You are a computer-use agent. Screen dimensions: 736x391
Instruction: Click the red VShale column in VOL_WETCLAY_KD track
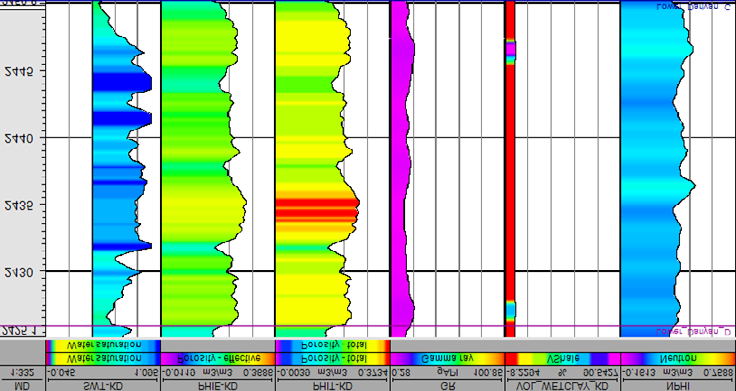[x=510, y=169]
